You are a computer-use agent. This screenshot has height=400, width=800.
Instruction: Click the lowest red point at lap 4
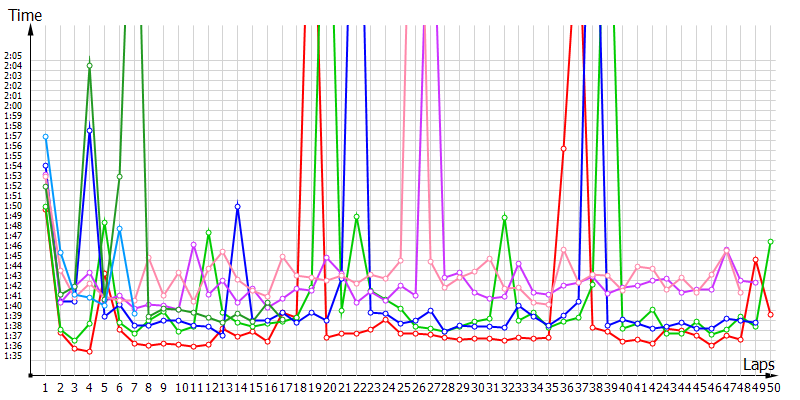pos(90,352)
